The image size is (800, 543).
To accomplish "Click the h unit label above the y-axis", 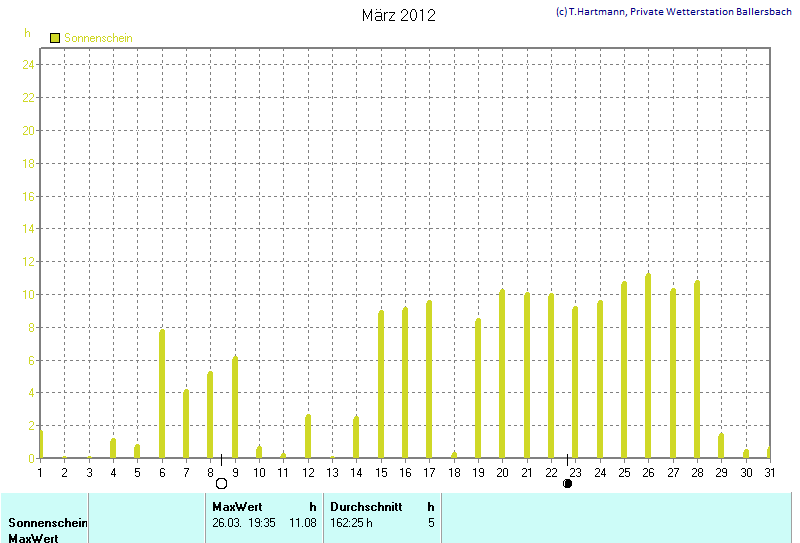I will 28,33.
